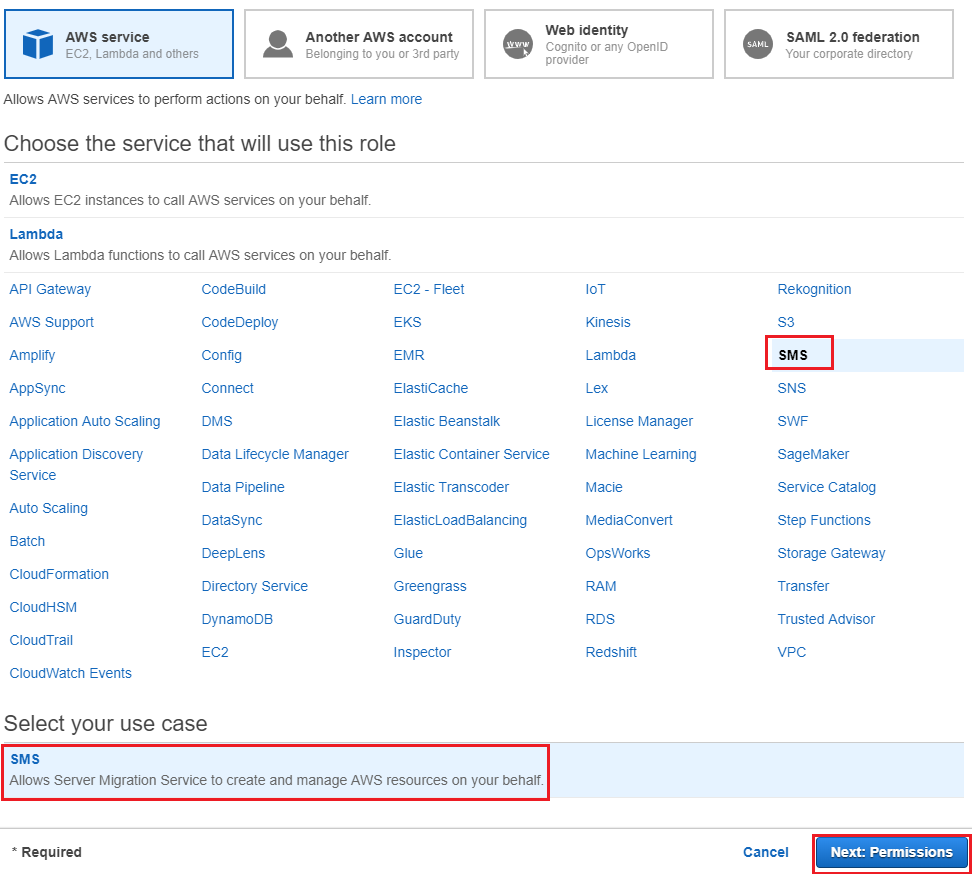Cancel the role creation
The width and height of the screenshot is (972, 874).
pyautogui.click(x=766, y=852)
